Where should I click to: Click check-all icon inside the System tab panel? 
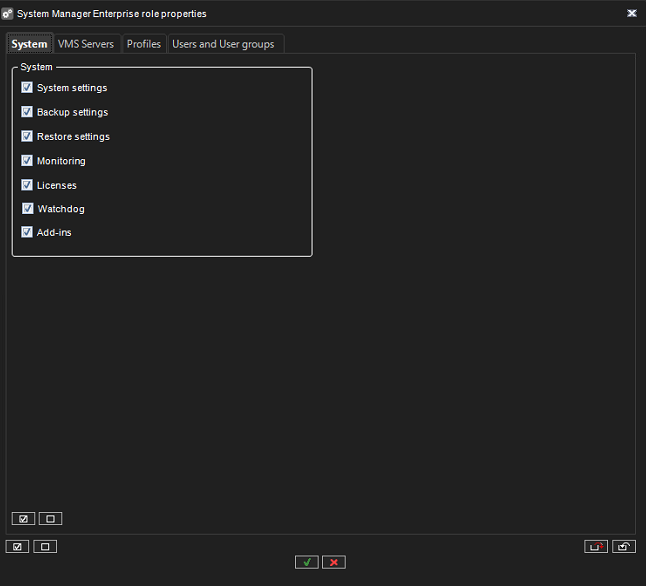pos(23,518)
